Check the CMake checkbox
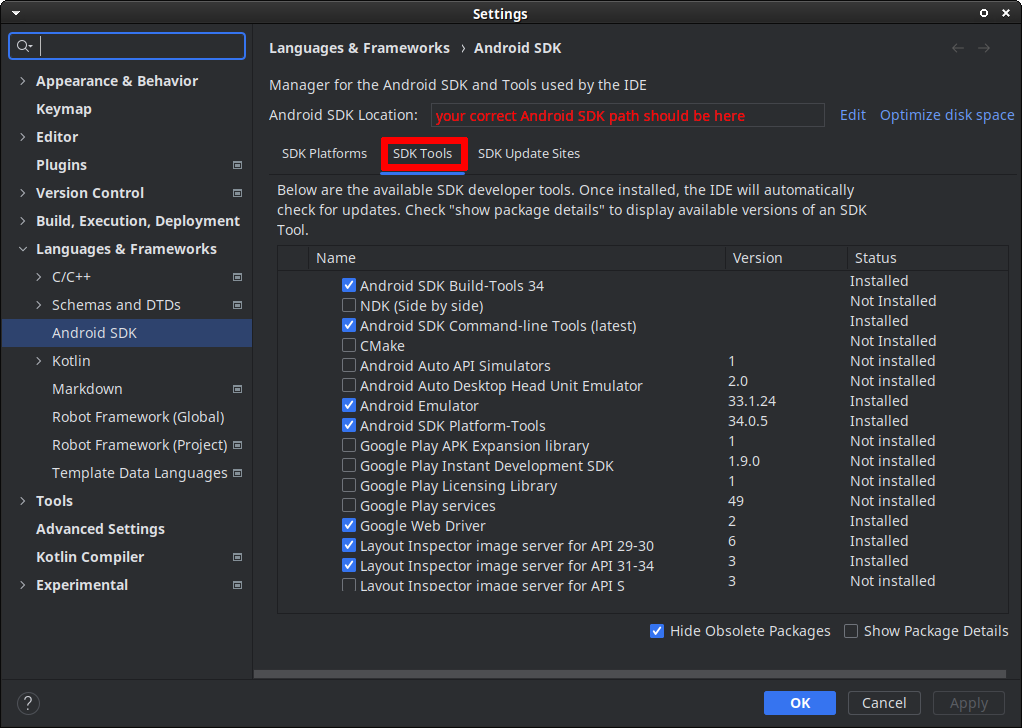 [349, 345]
